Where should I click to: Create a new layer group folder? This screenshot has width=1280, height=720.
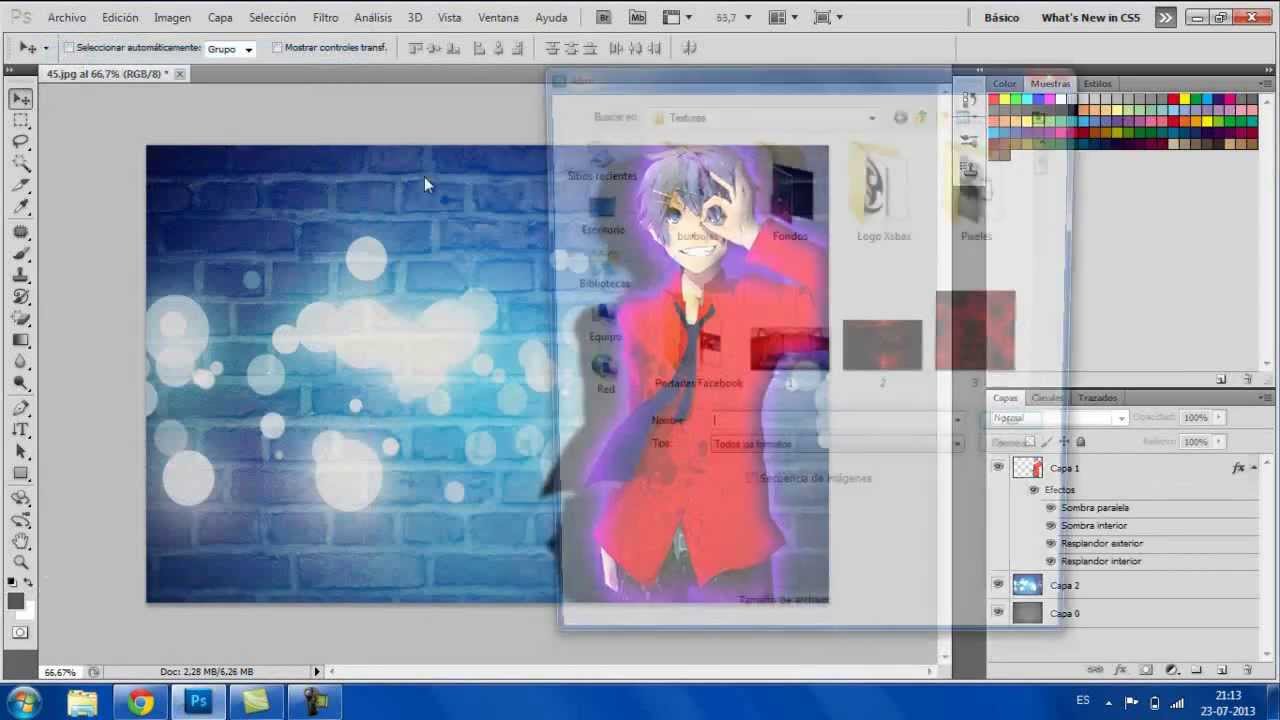[1197, 670]
